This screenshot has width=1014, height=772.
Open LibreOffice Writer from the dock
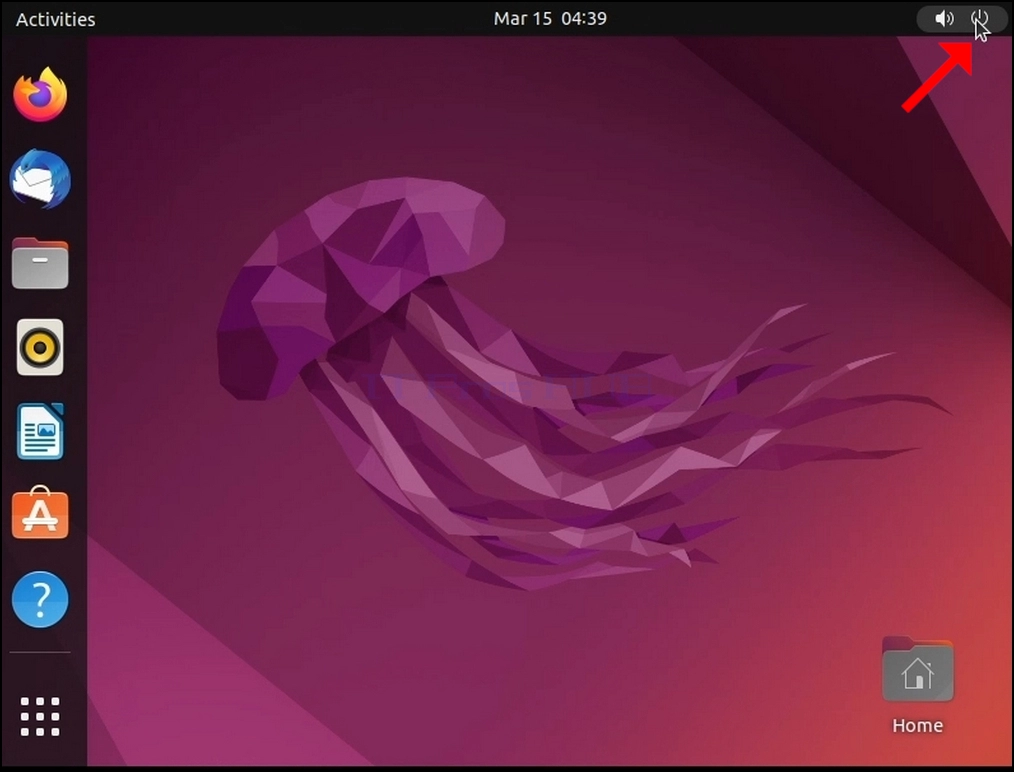[40, 431]
